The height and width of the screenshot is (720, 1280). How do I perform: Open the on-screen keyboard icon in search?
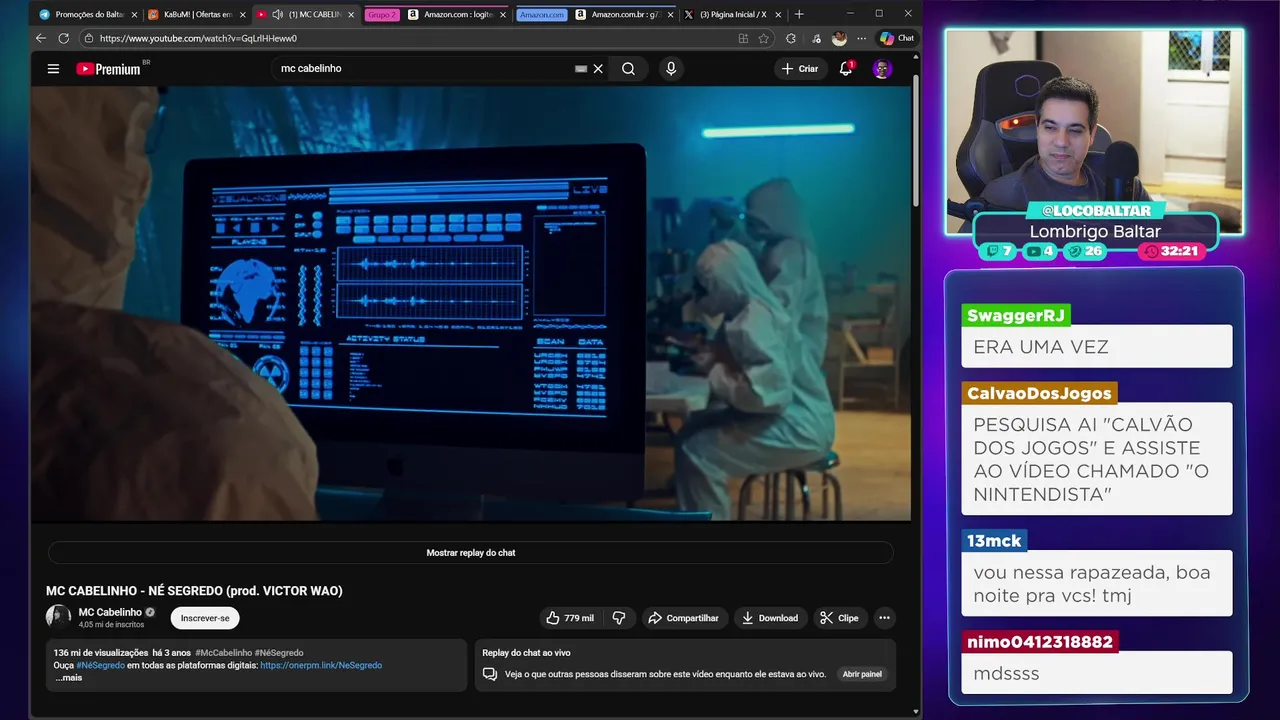[x=581, y=69]
